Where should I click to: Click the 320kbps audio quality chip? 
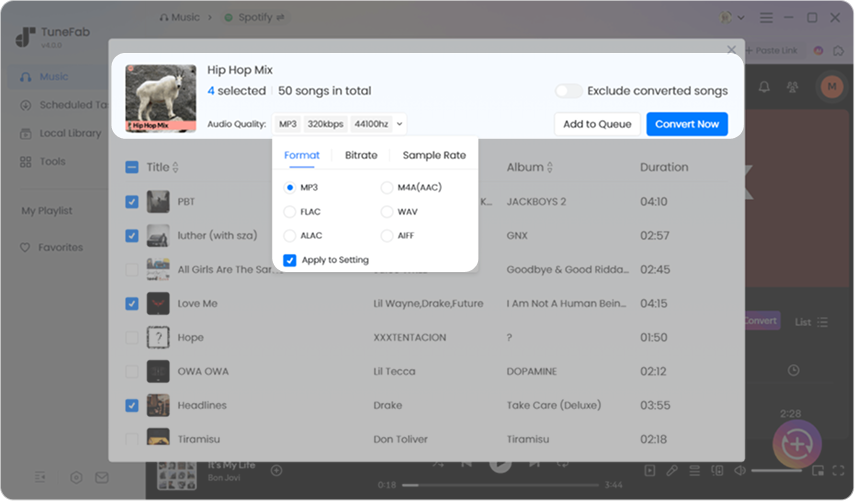tap(325, 124)
